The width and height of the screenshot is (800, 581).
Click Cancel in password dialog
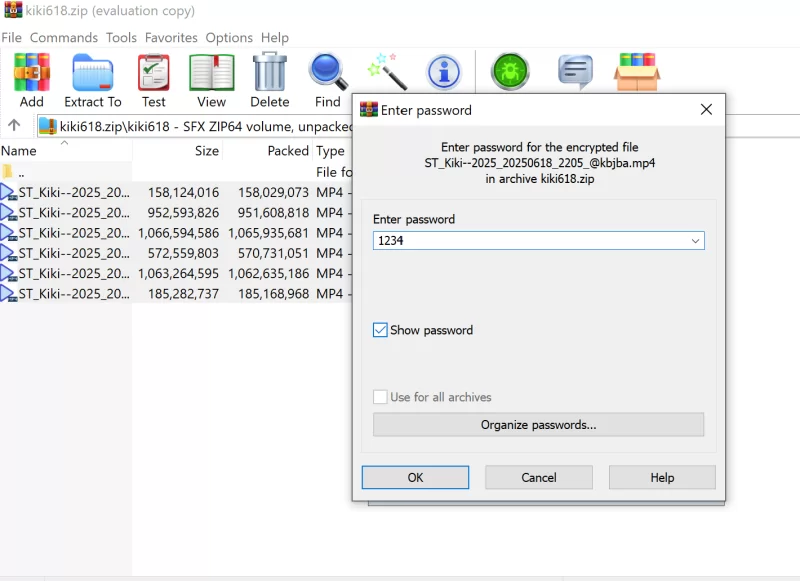539,477
